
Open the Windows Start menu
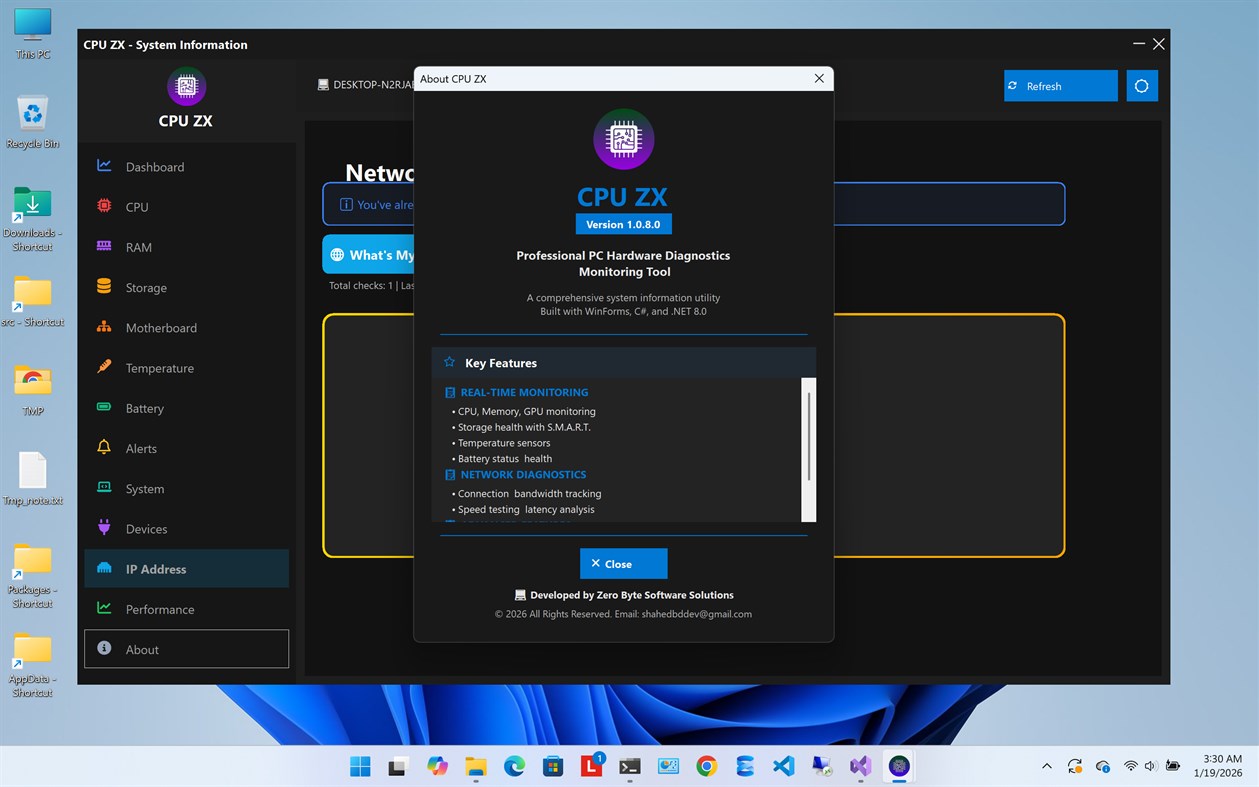(360, 767)
